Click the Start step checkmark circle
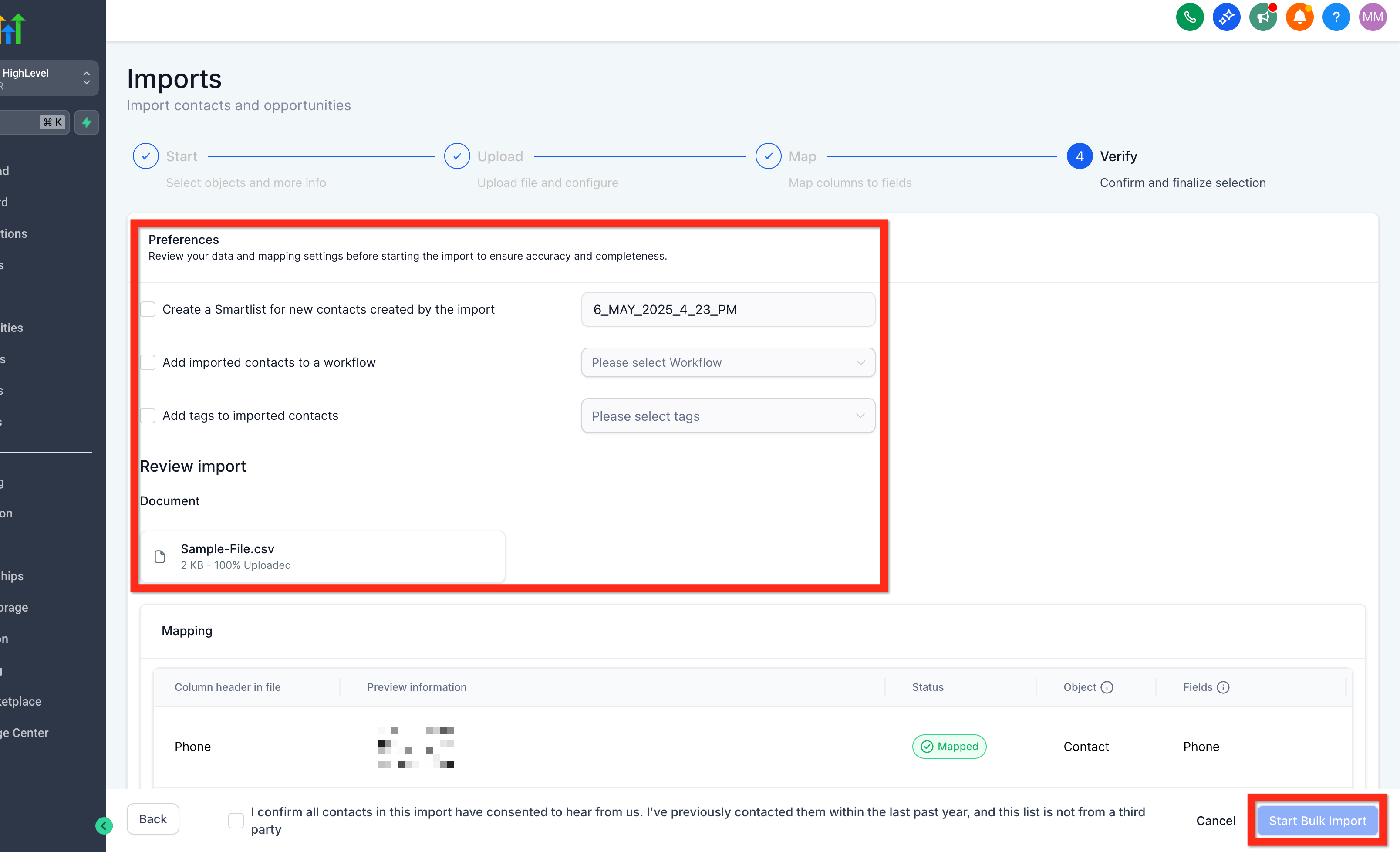 click(x=145, y=156)
